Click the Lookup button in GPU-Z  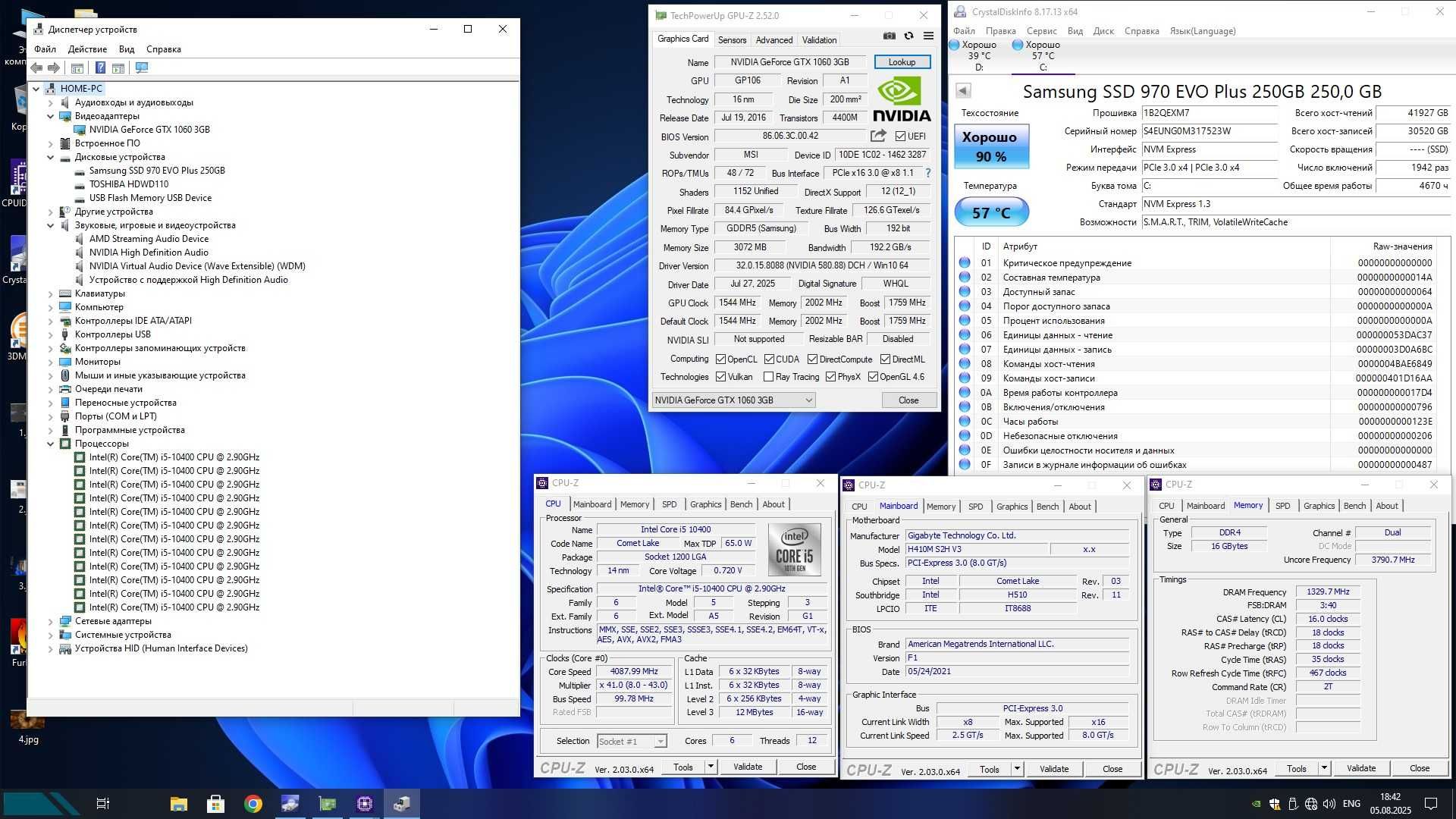902,62
